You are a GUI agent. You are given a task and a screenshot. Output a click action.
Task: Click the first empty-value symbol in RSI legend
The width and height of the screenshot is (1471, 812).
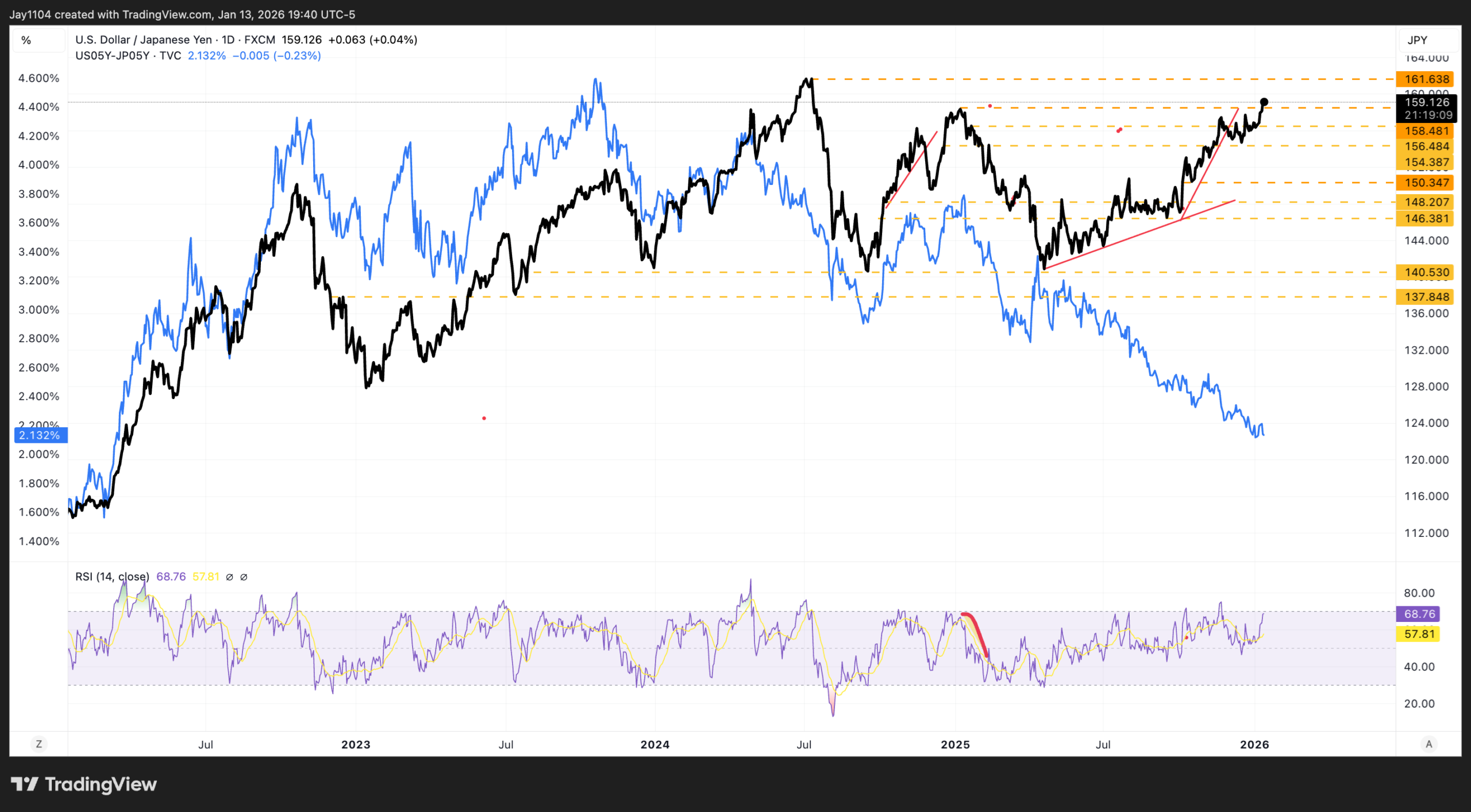(229, 577)
